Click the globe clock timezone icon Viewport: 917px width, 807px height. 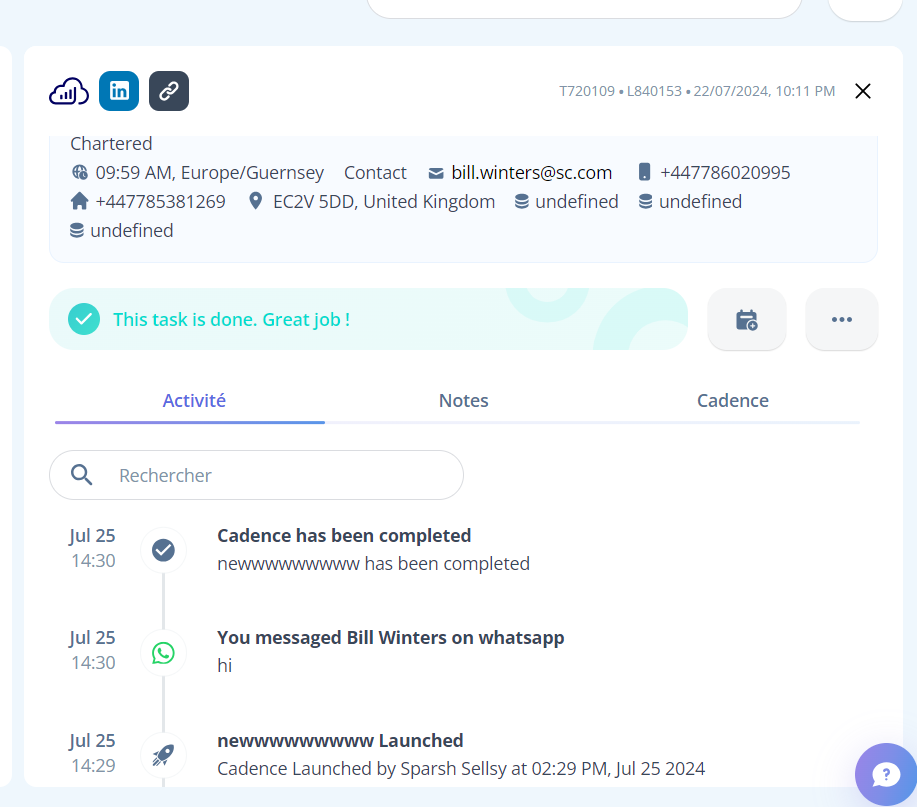pyautogui.click(x=80, y=173)
